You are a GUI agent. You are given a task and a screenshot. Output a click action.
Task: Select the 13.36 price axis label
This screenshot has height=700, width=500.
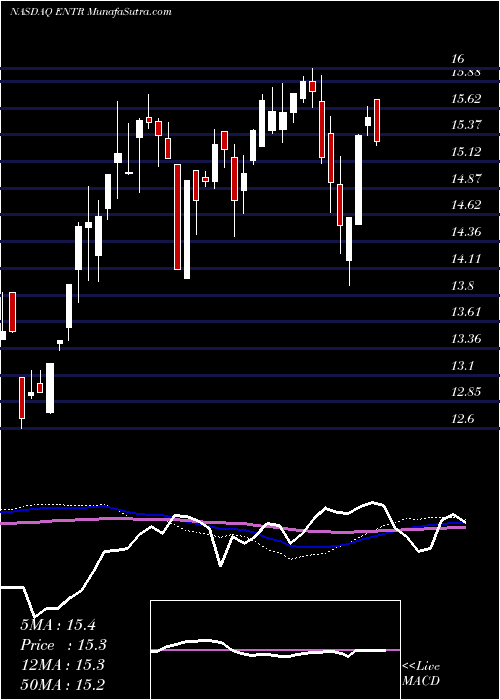[x=466, y=339]
